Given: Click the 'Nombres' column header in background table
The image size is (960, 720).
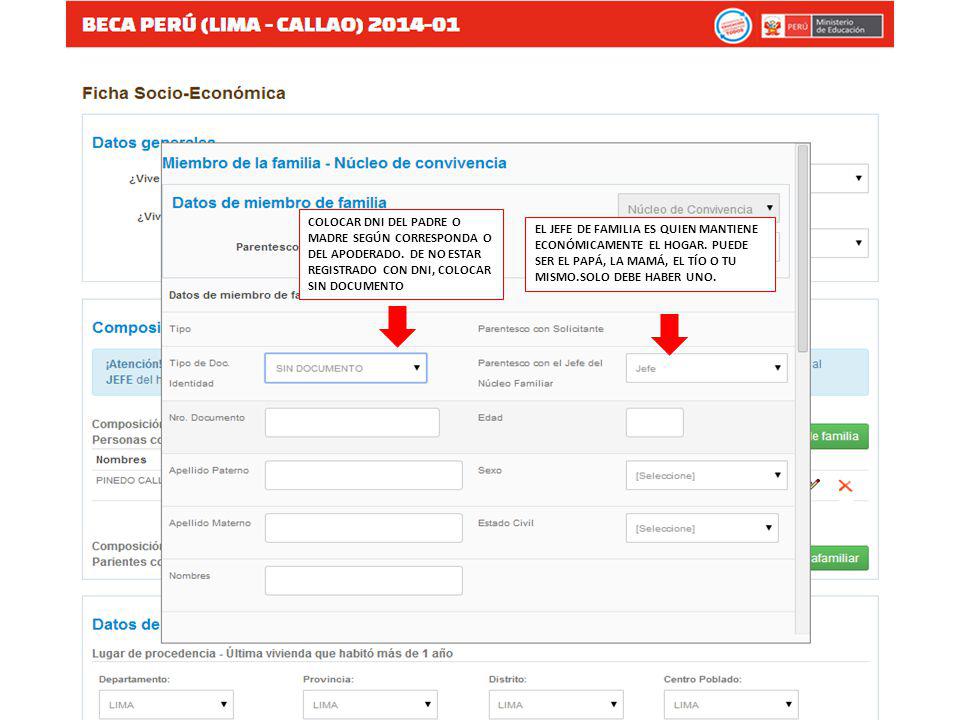Looking at the screenshot, I should point(121,460).
